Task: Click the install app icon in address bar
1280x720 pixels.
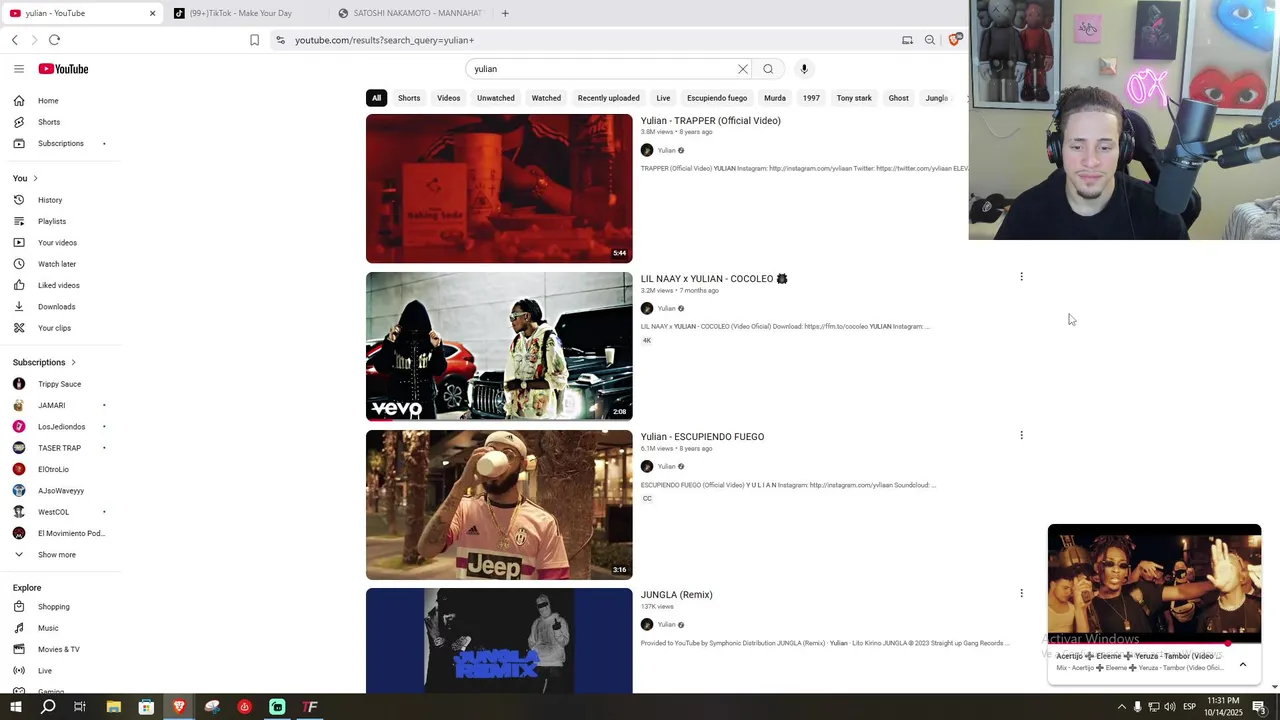Action: pyautogui.click(x=907, y=40)
